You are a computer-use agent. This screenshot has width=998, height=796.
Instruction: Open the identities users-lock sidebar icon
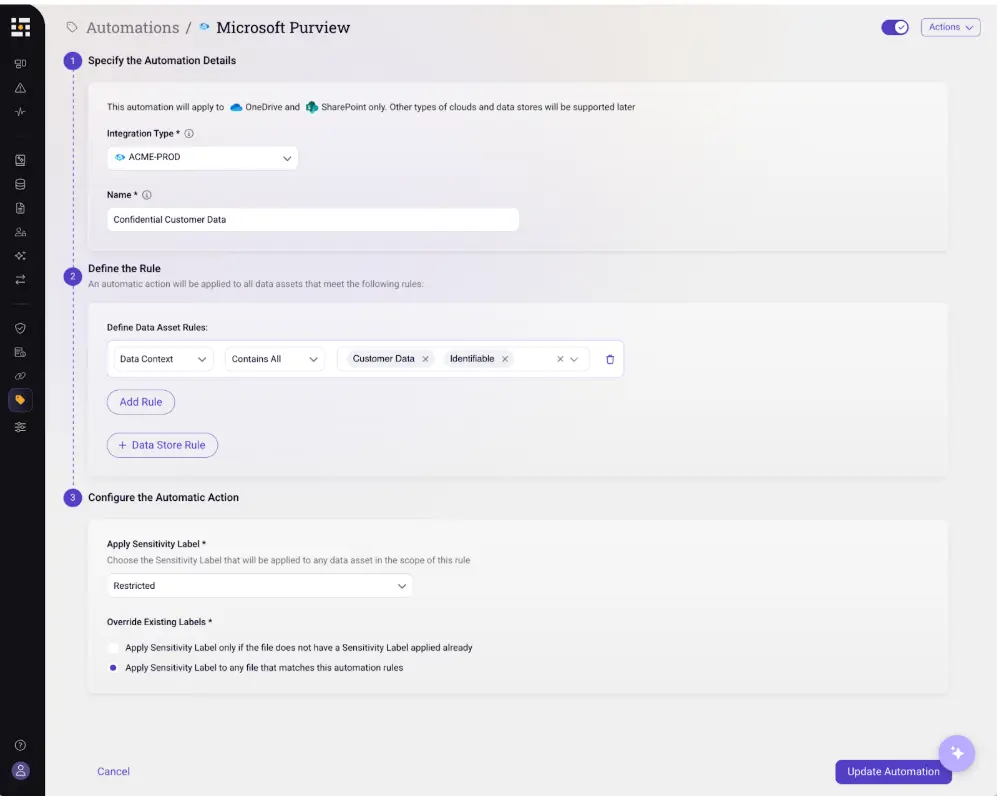(x=20, y=232)
